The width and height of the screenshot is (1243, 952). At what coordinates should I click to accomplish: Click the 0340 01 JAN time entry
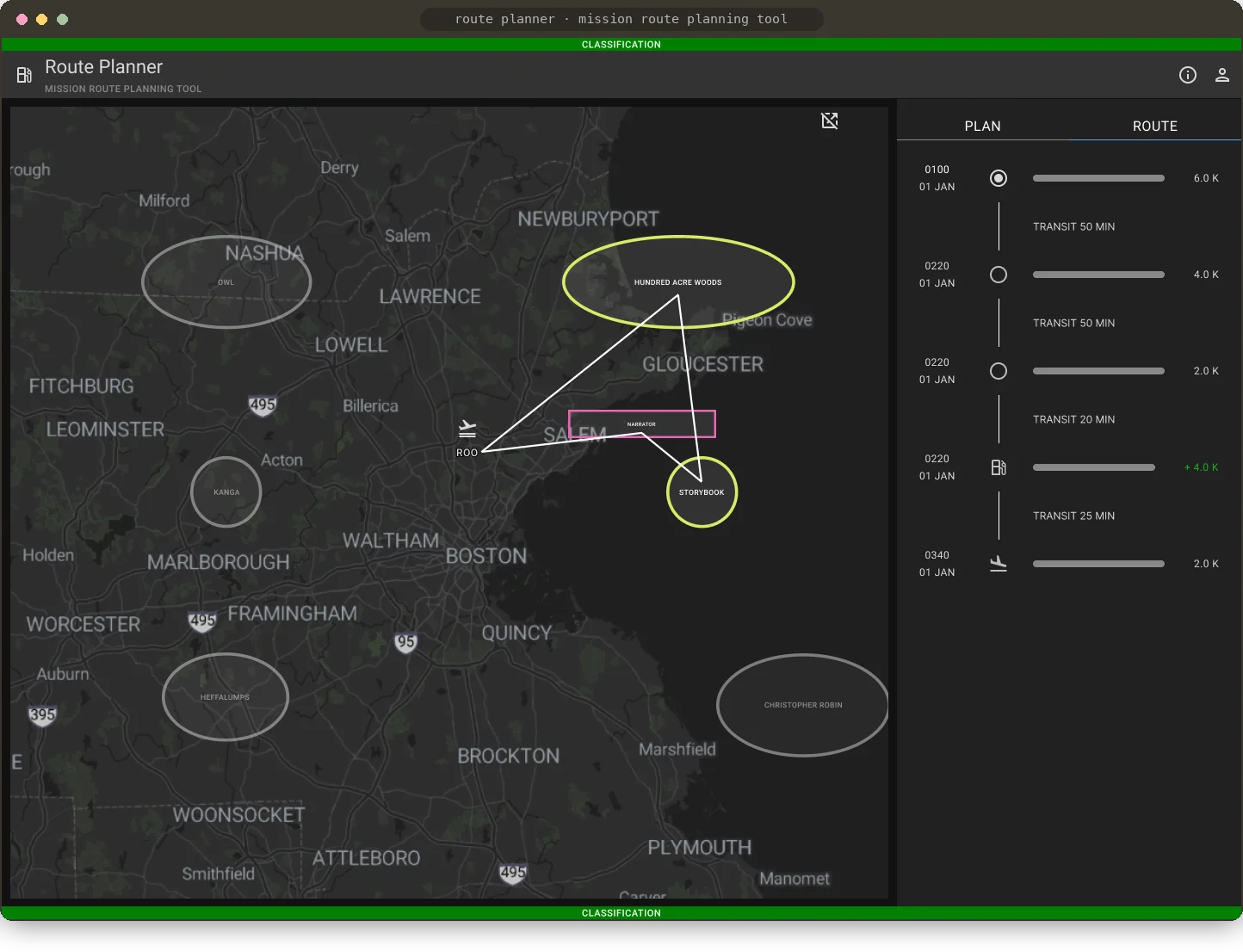[x=937, y=564]
